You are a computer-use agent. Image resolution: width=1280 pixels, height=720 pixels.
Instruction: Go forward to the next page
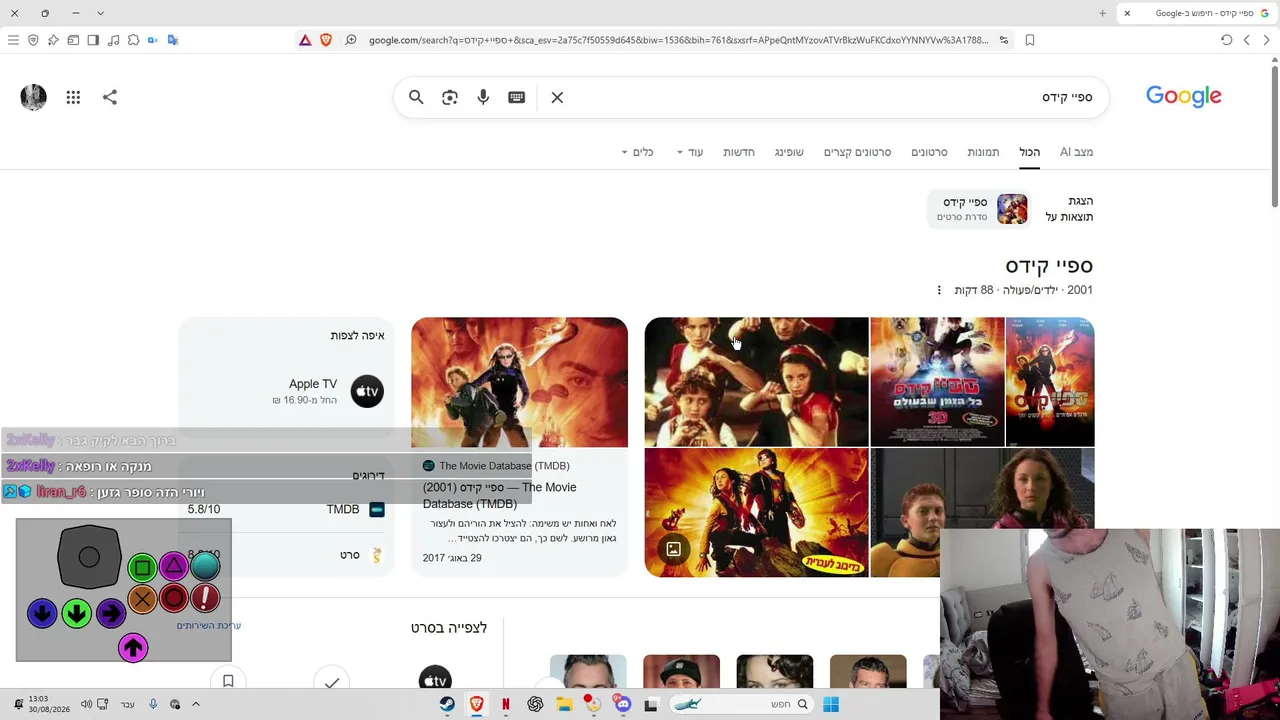1246,40
